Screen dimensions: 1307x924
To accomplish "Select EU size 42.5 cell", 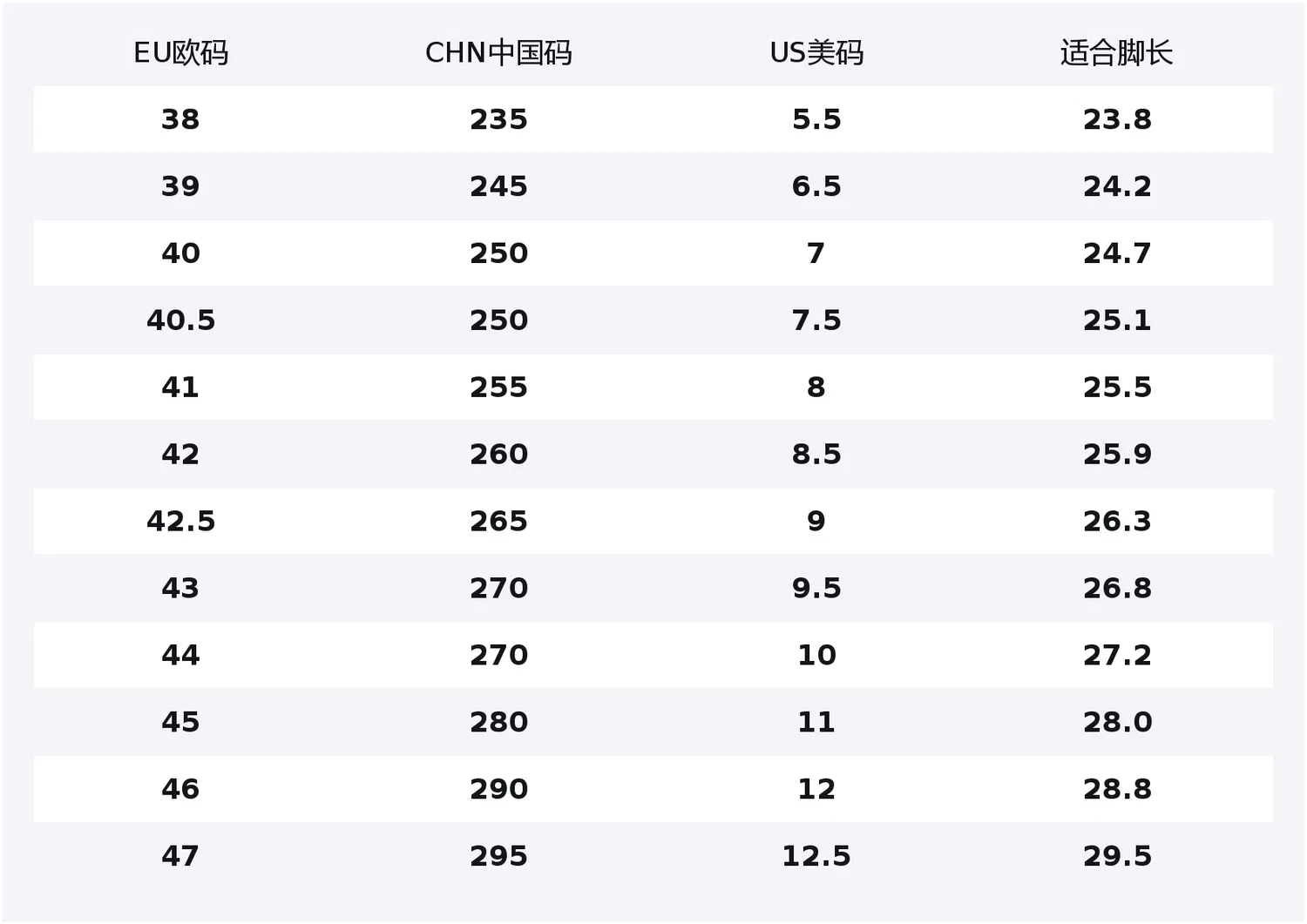I will point(180,522).
